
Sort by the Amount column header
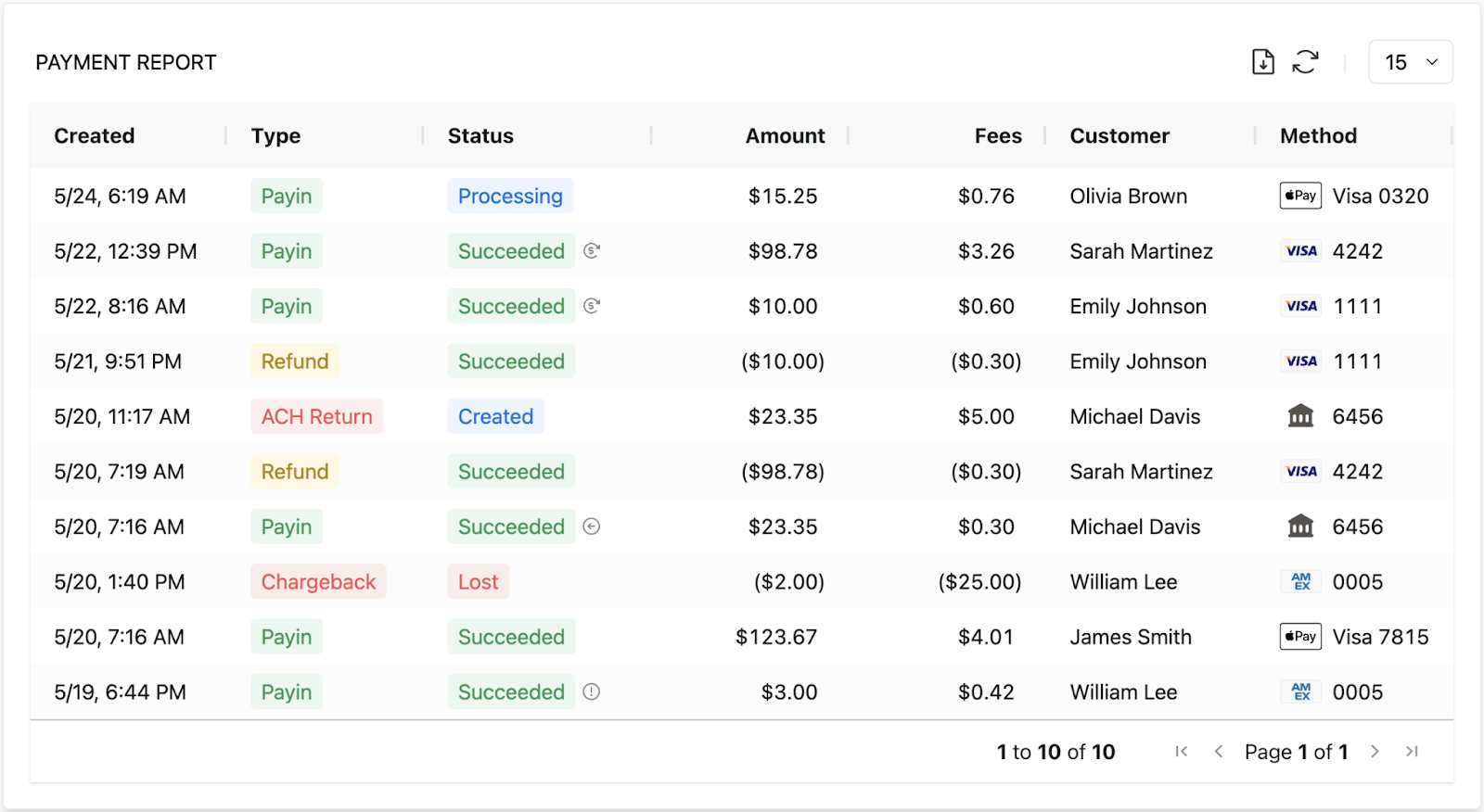(x=785, y=136)
